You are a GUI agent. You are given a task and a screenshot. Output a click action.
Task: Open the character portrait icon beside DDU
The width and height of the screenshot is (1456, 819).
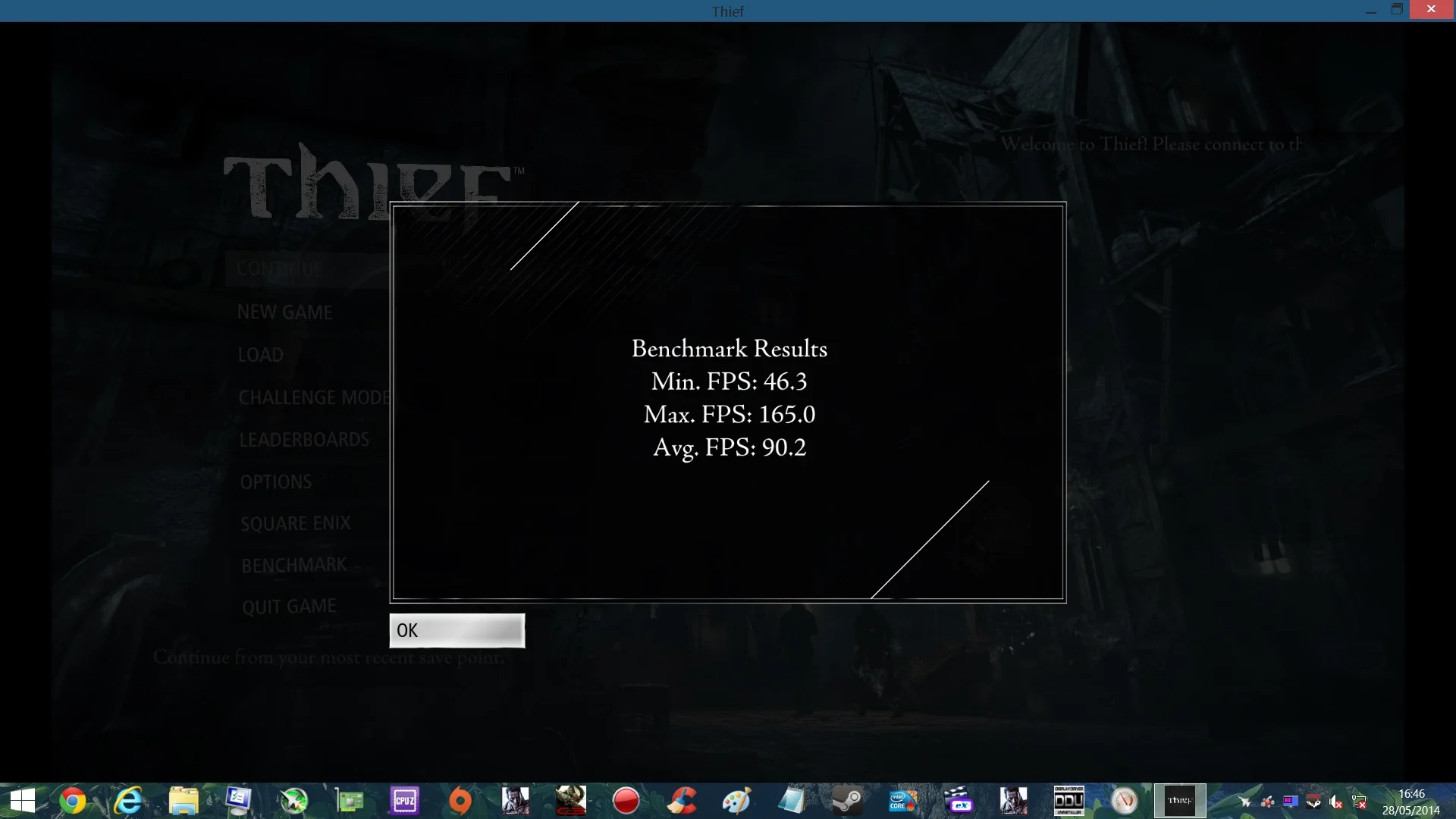coord(1014,801)
